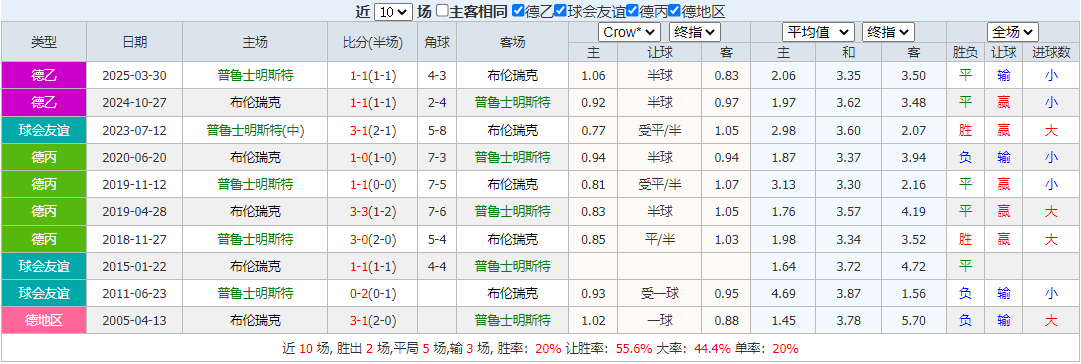Click the 3.87 draw odds value
This screenshot has height=364, width=1081.
coord(849,294)
